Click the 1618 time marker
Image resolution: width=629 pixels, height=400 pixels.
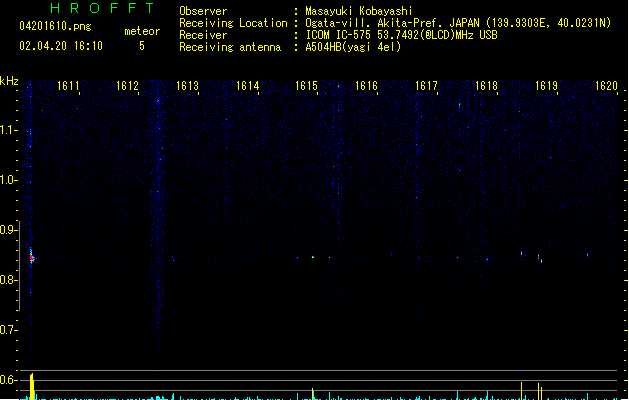click(x=486, y=86)
